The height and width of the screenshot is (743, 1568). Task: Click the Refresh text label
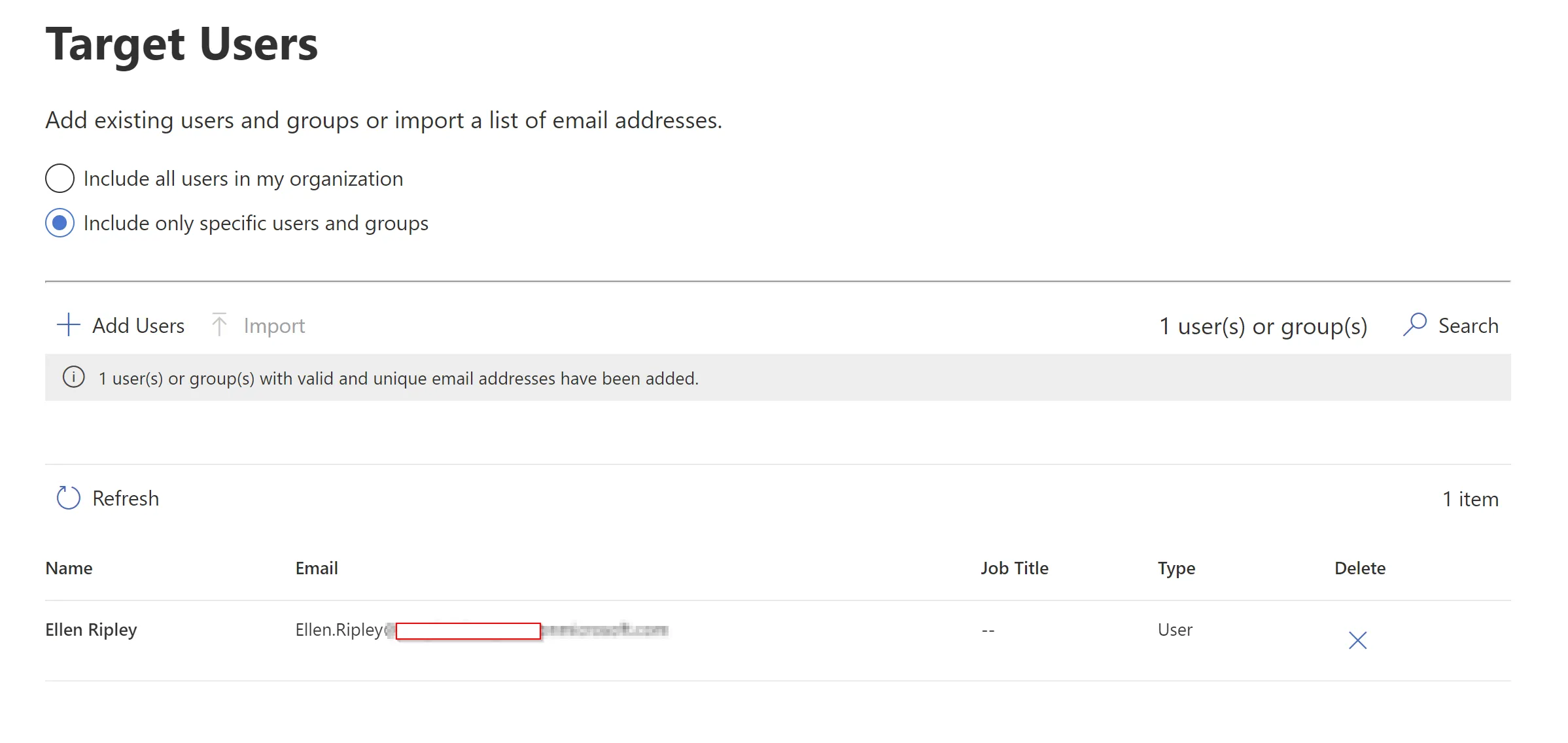tap(126, 498)
